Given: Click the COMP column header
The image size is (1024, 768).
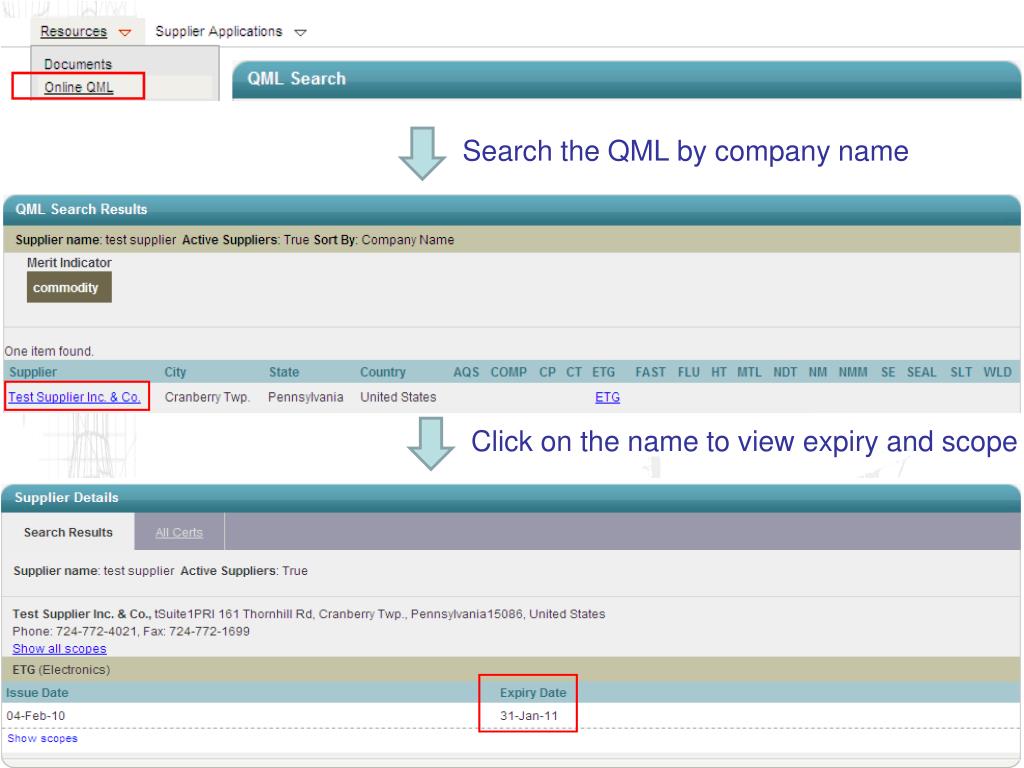Looking at the screenshot, I should [509, 372].
